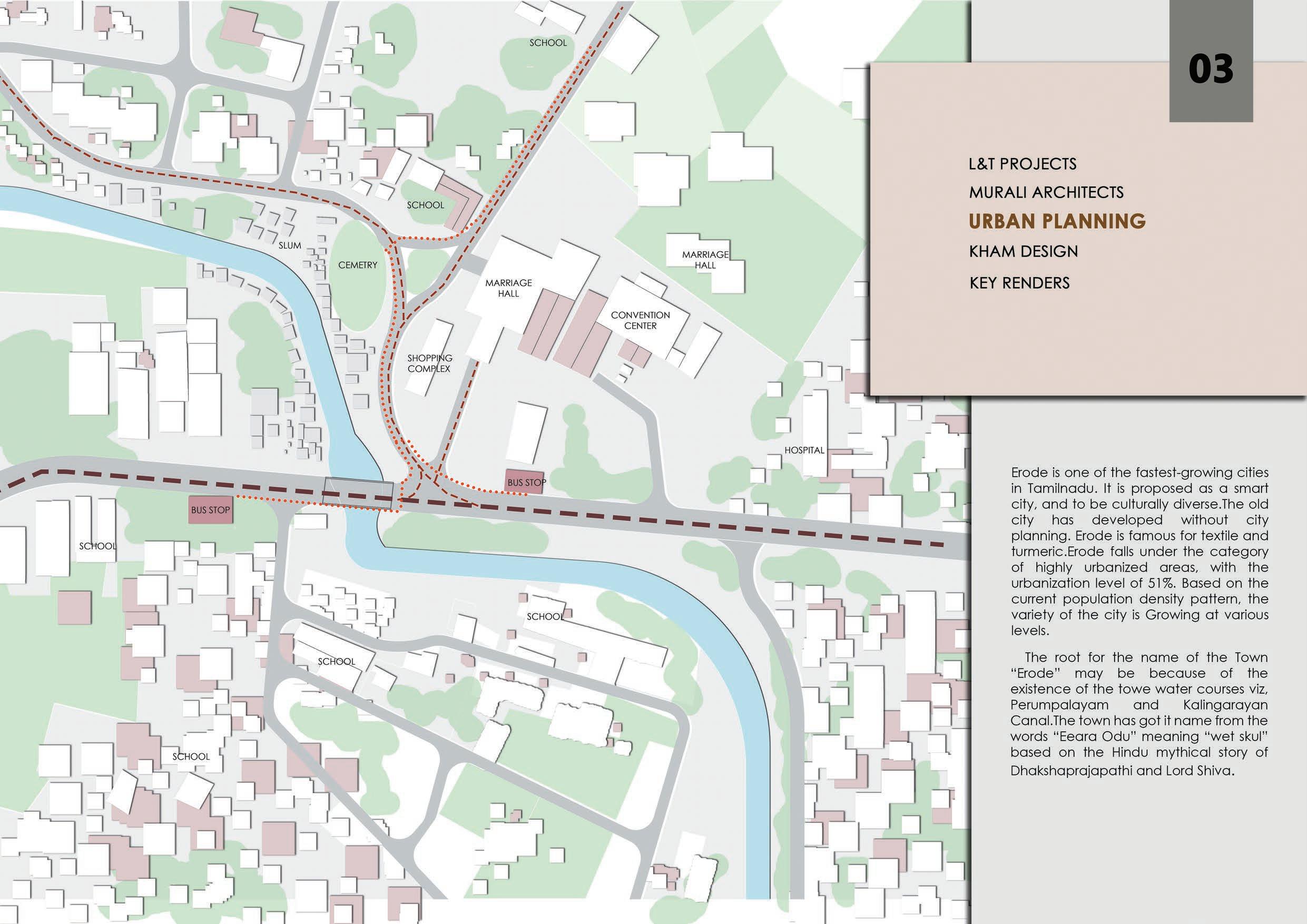Click the SCHOOL label beside cemetery

pos(425,205)
